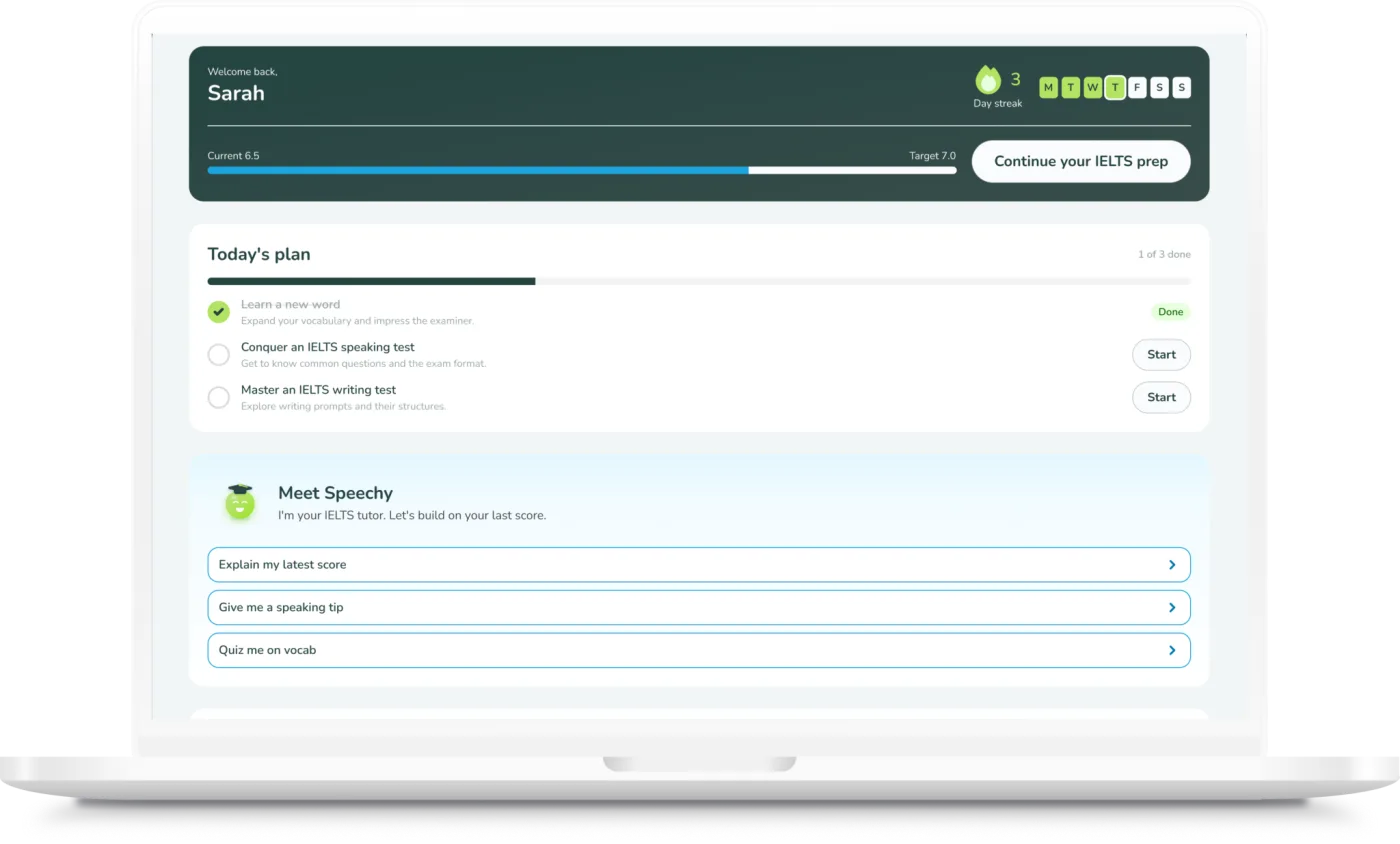Select the highlighted Thursday streak box

click(1115, 88)
